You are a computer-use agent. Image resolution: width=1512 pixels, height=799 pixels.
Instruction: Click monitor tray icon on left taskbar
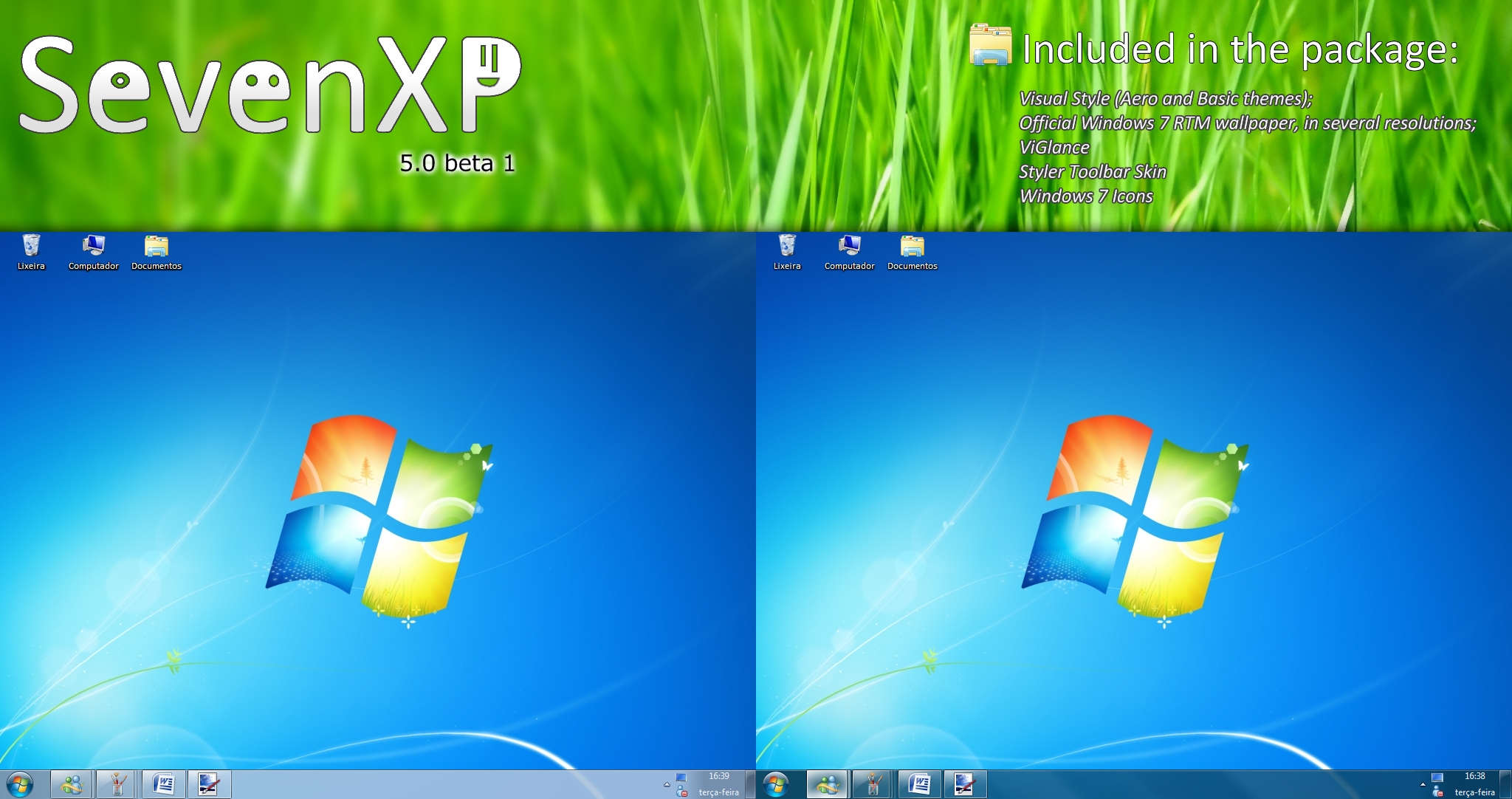point(681,778)
